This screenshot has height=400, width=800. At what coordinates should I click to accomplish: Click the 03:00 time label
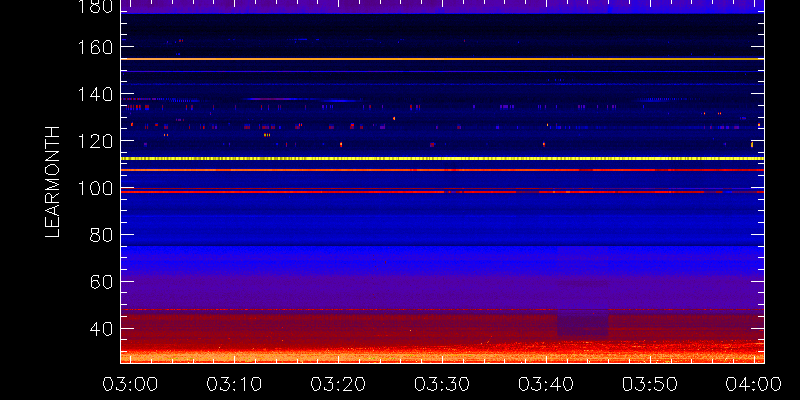(130, 384)
